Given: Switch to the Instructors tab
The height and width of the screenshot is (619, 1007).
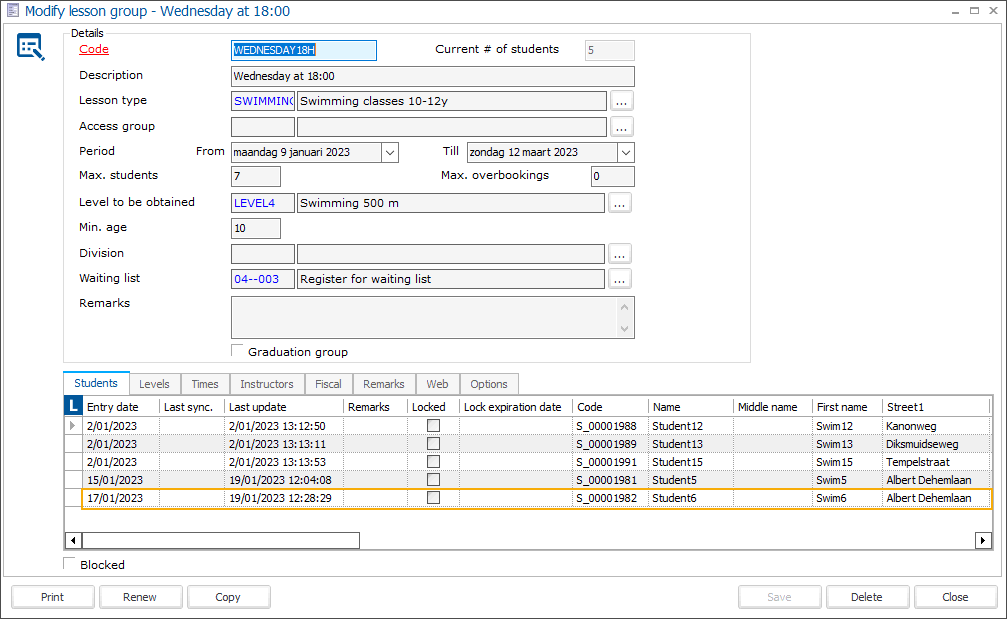Looking at the screenshot, I should coord(267,384).
